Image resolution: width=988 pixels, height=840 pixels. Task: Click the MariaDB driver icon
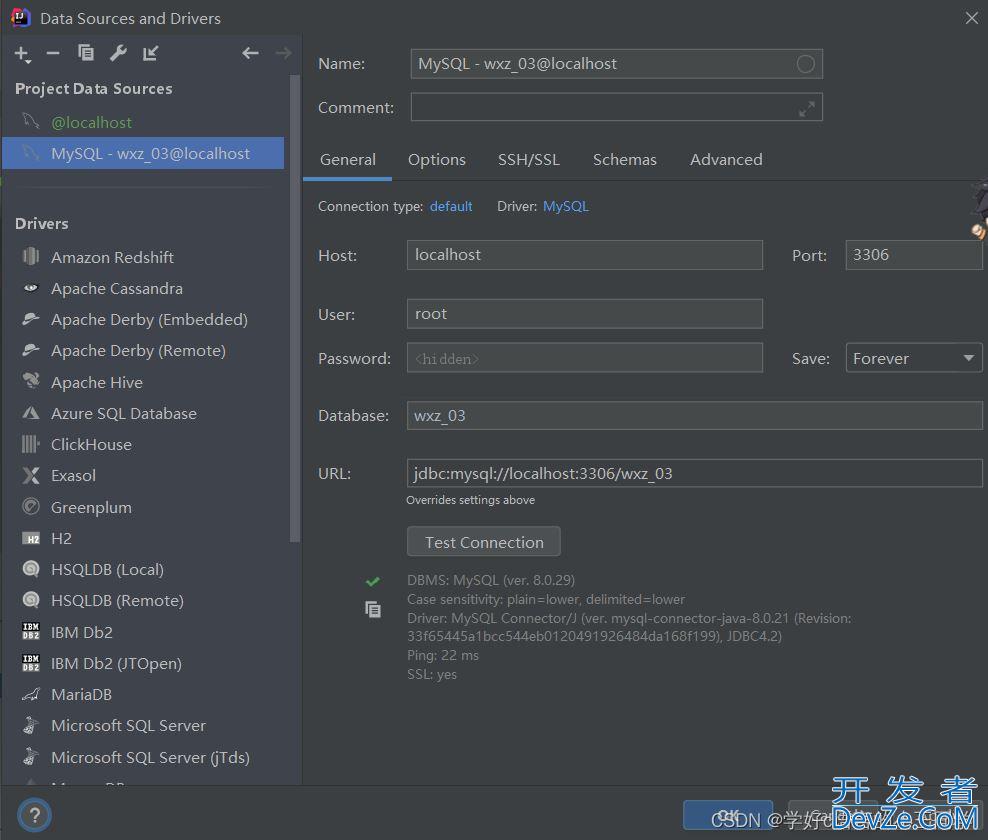point(30,694)
